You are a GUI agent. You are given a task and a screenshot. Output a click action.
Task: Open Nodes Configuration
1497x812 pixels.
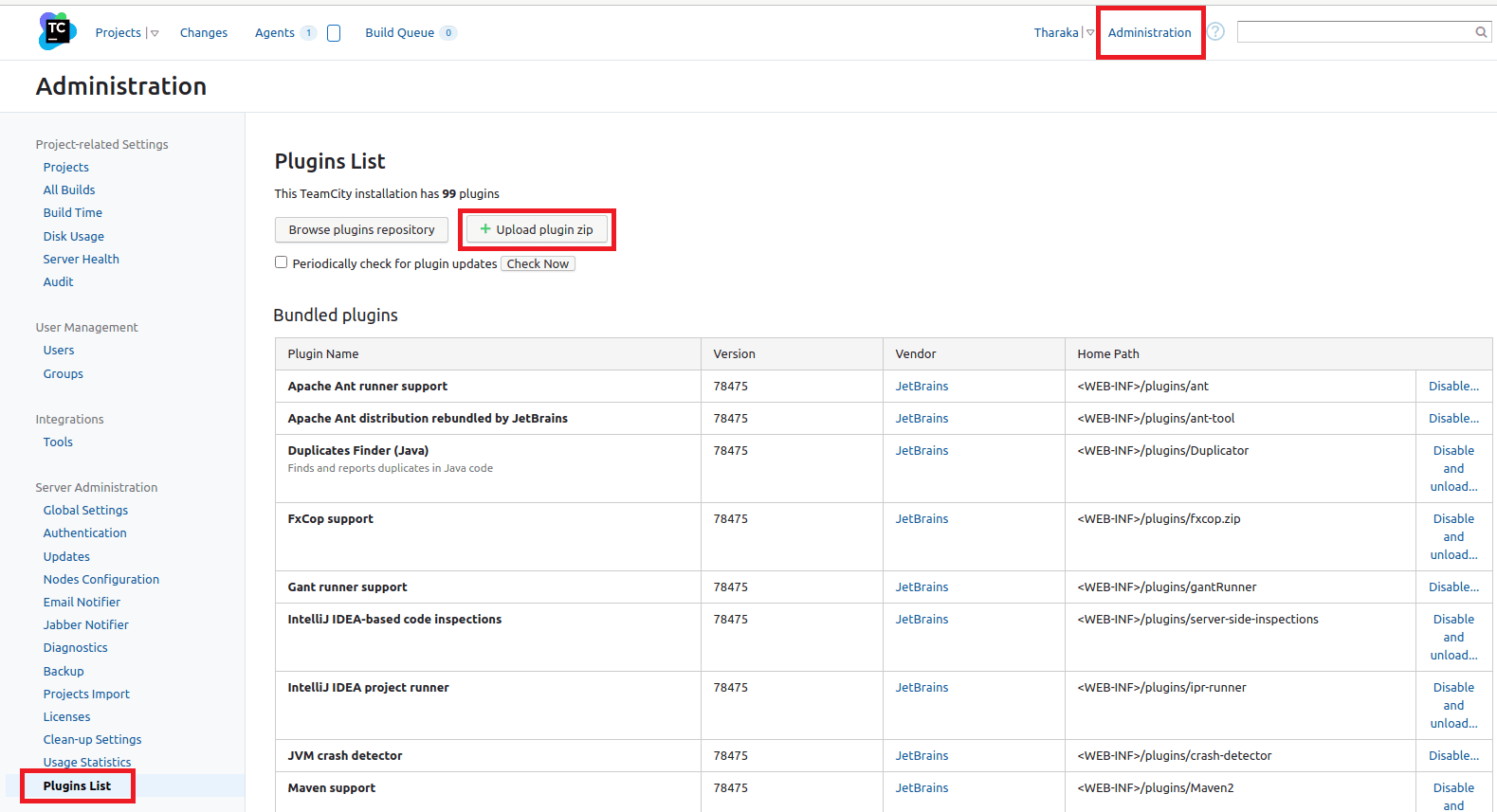tap(100, 579)
